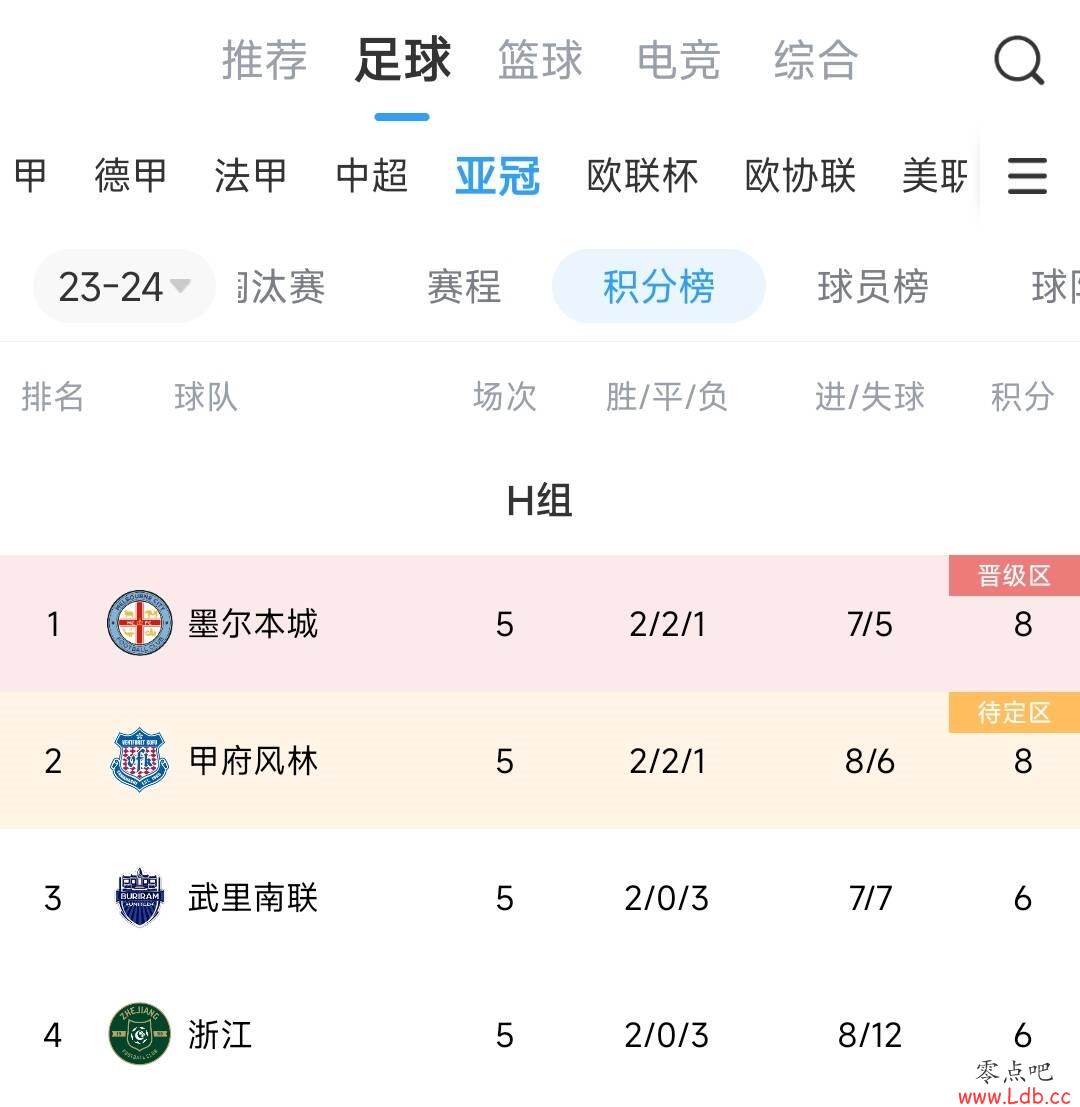Tap the Buriram United club crest

click(x=139, y=897)
